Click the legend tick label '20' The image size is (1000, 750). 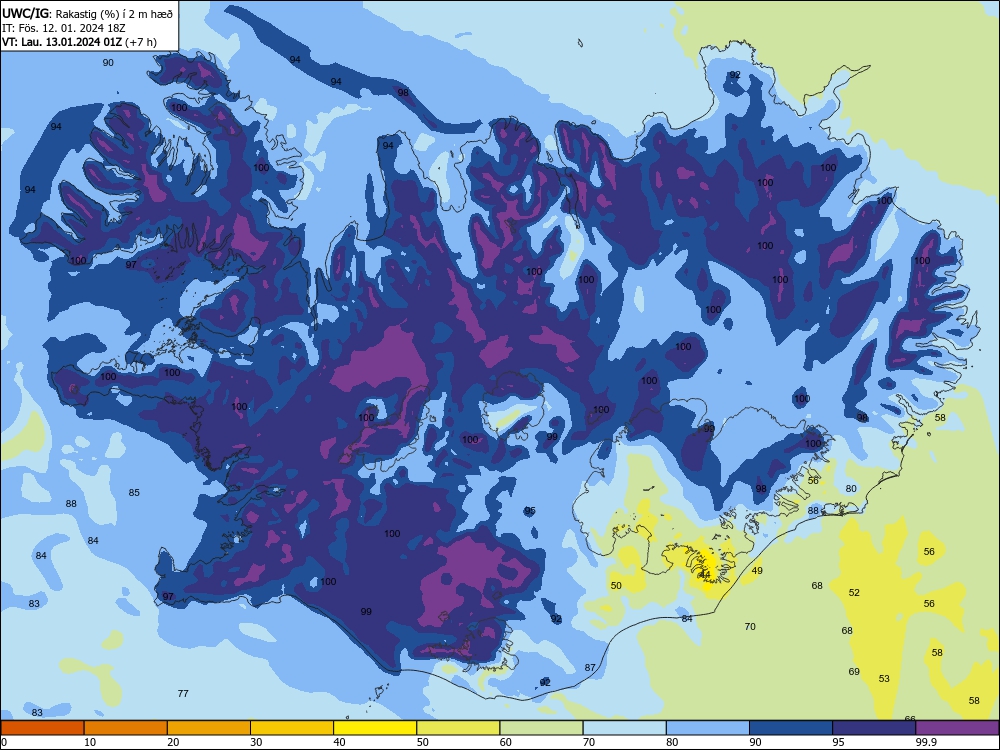(173, 742)
